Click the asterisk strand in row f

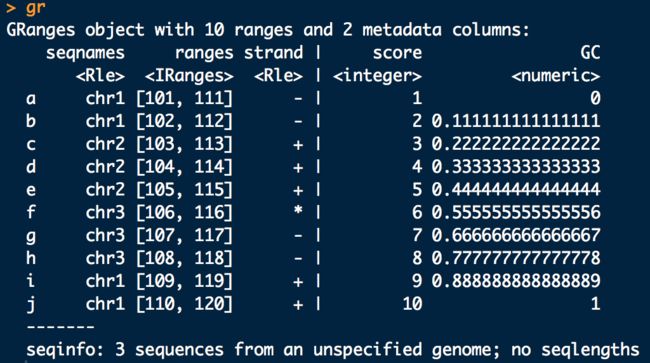[298, 211]
